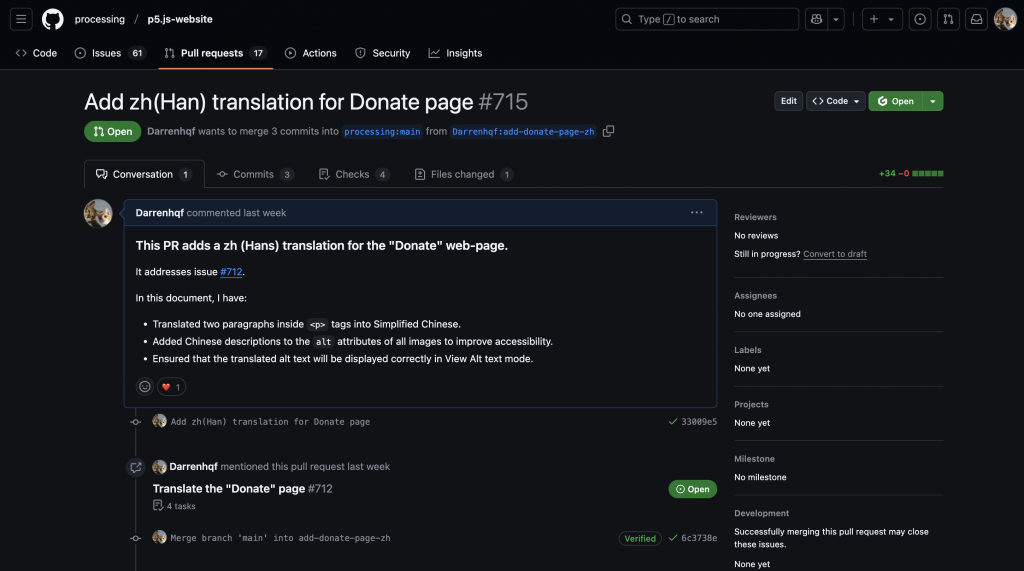The width and height of the screenshot is (1024, 571).
Task: Focus the Type / to search field
Action: (707, 19)
